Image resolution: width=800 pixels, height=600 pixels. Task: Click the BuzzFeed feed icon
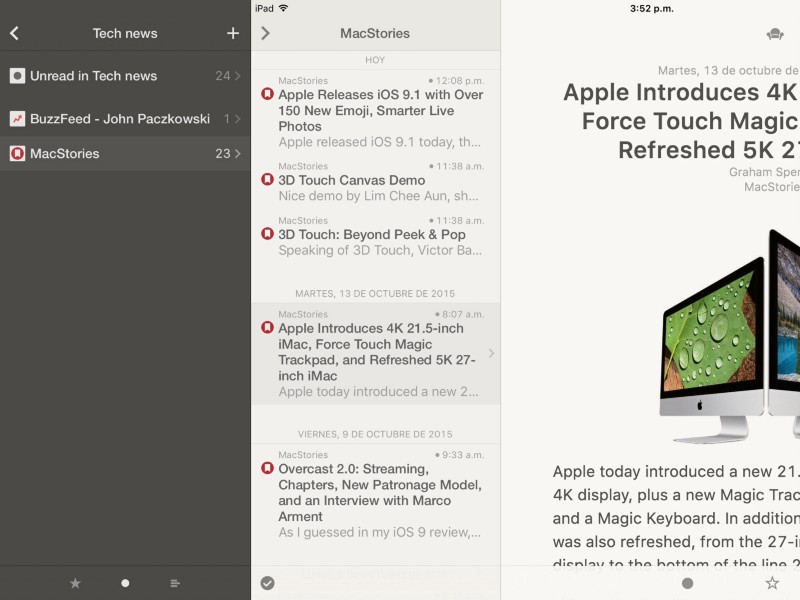click(x=17, y=119)
